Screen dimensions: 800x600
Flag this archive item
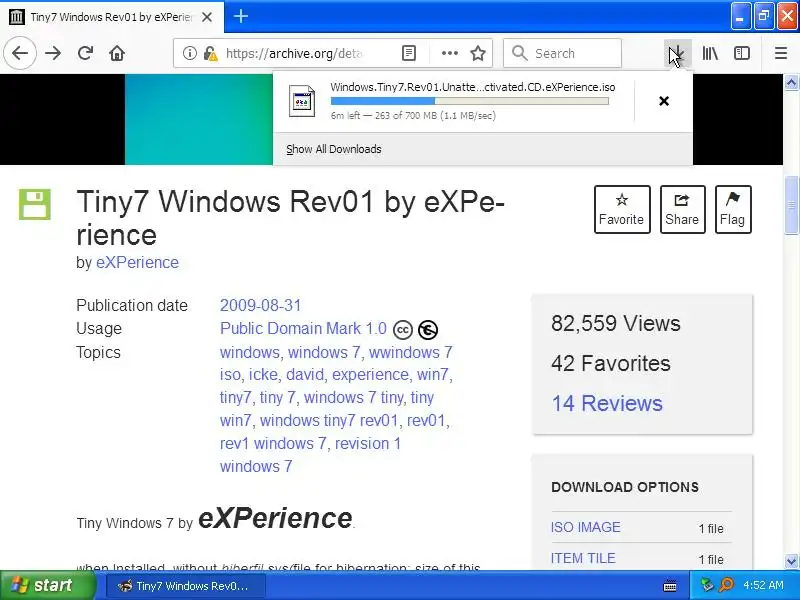pyautogui.click(x=733, y=210)
